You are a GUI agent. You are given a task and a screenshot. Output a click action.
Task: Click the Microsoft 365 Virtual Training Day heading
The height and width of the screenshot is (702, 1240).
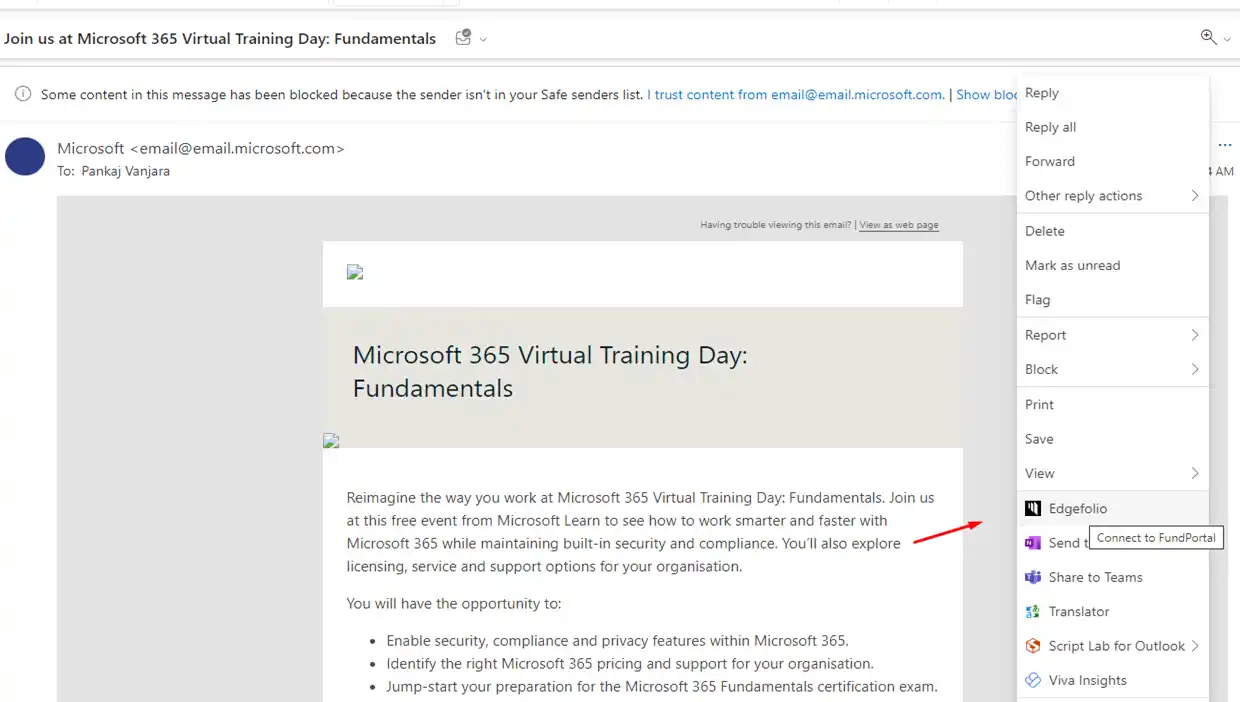tap(550, 371)
